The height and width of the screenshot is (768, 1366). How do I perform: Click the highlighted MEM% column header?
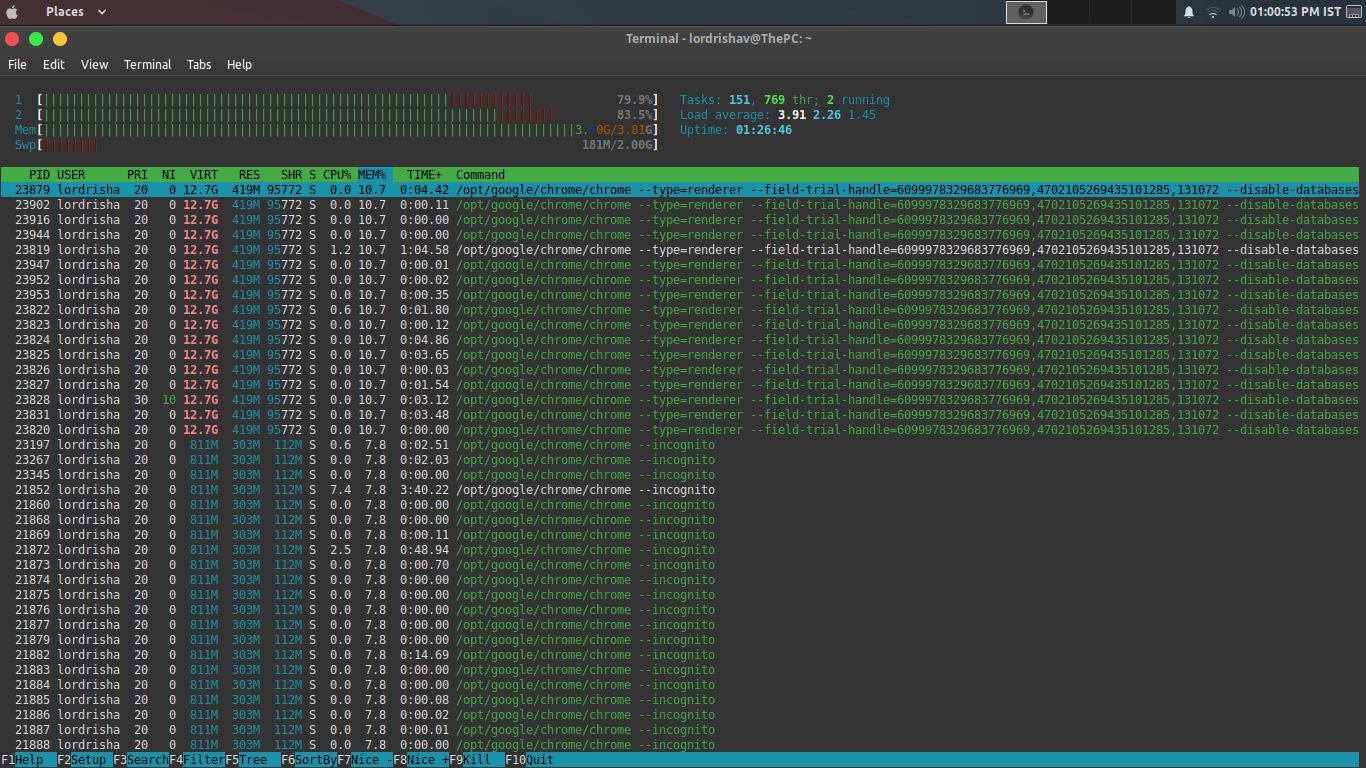click(372, 175)
